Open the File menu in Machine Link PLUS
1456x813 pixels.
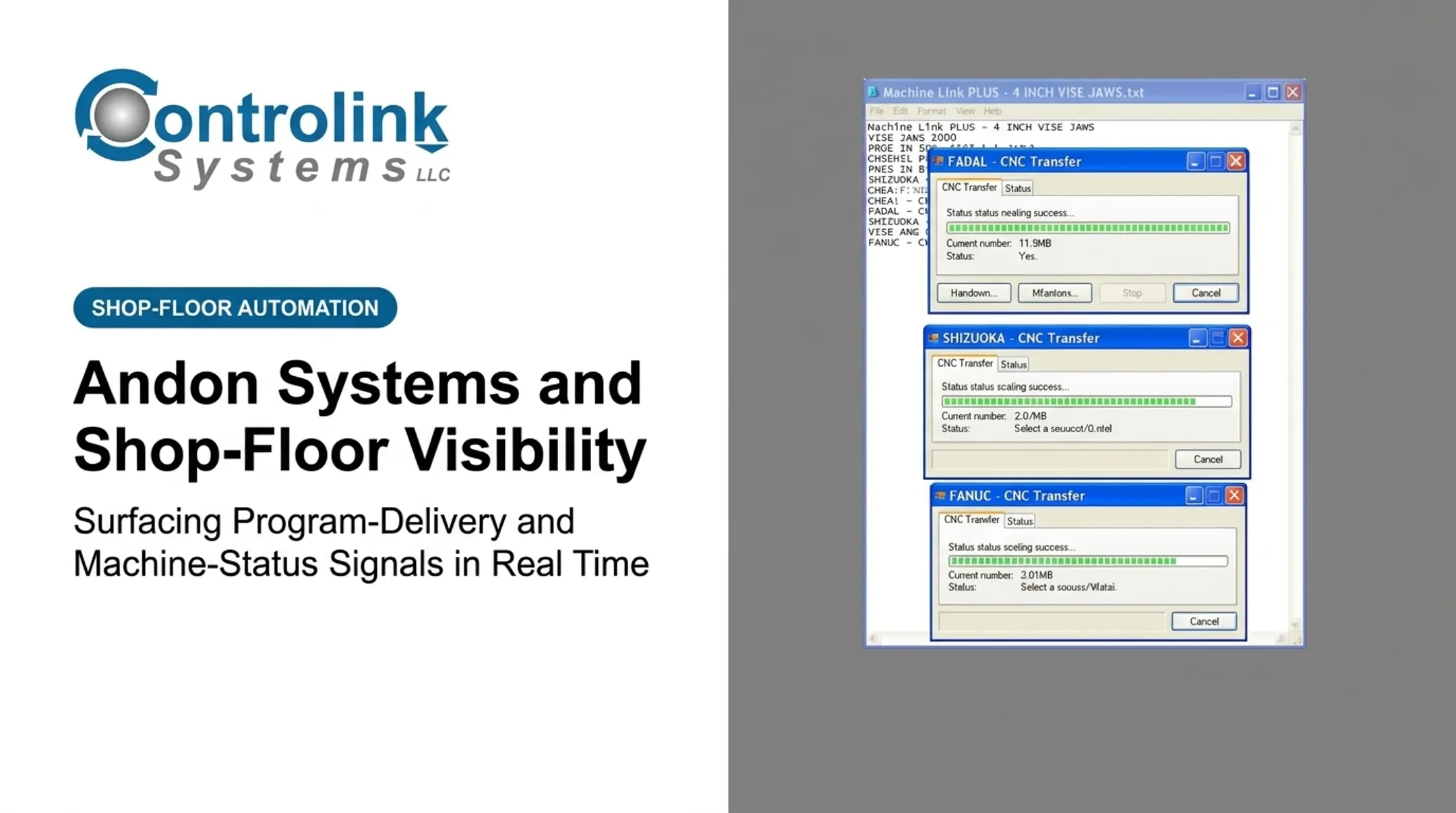pos(876,111)
